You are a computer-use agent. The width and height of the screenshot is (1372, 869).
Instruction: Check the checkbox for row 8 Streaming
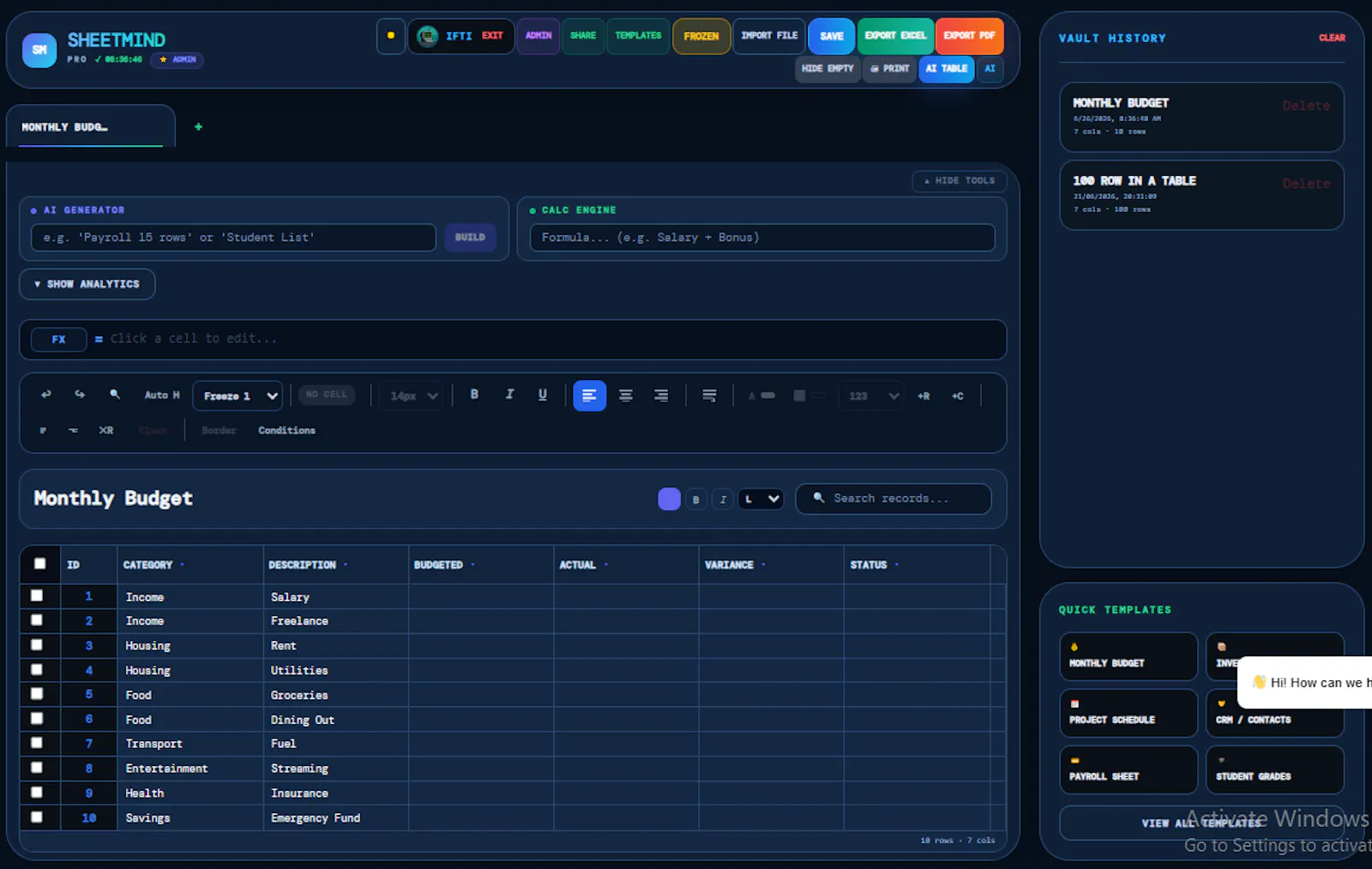pos(37,767)
